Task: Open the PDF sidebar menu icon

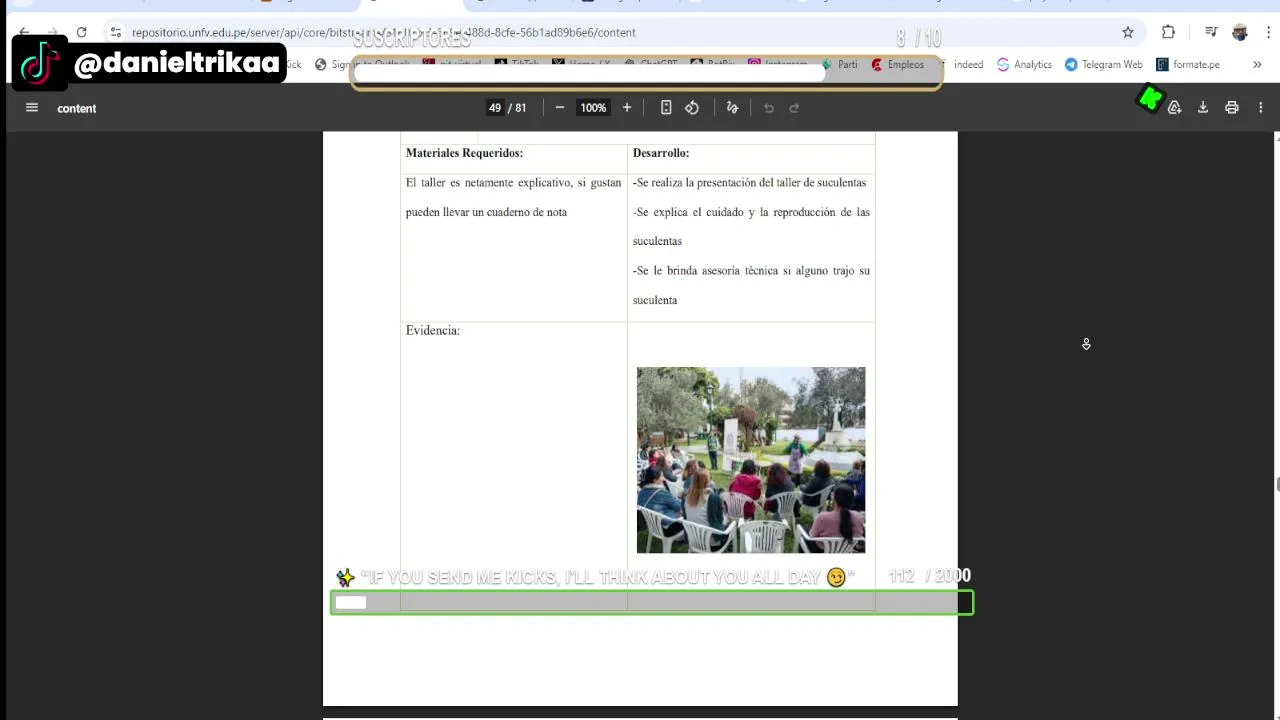Action: coord(32,108)
